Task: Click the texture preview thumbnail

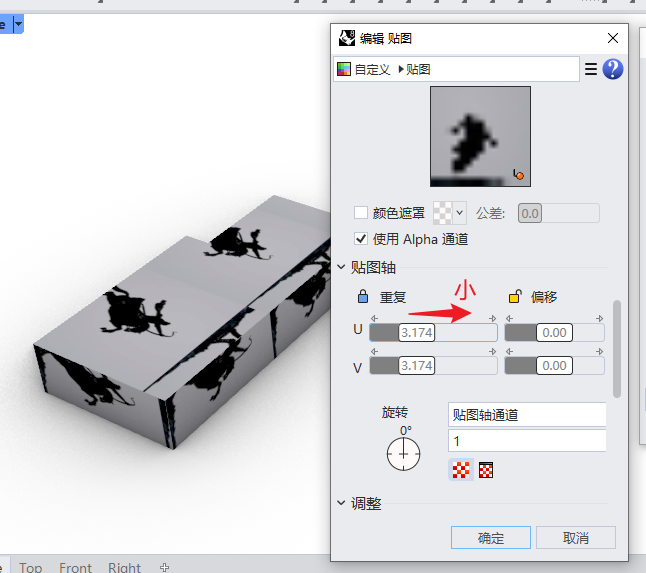Action: tap(480, 136)
